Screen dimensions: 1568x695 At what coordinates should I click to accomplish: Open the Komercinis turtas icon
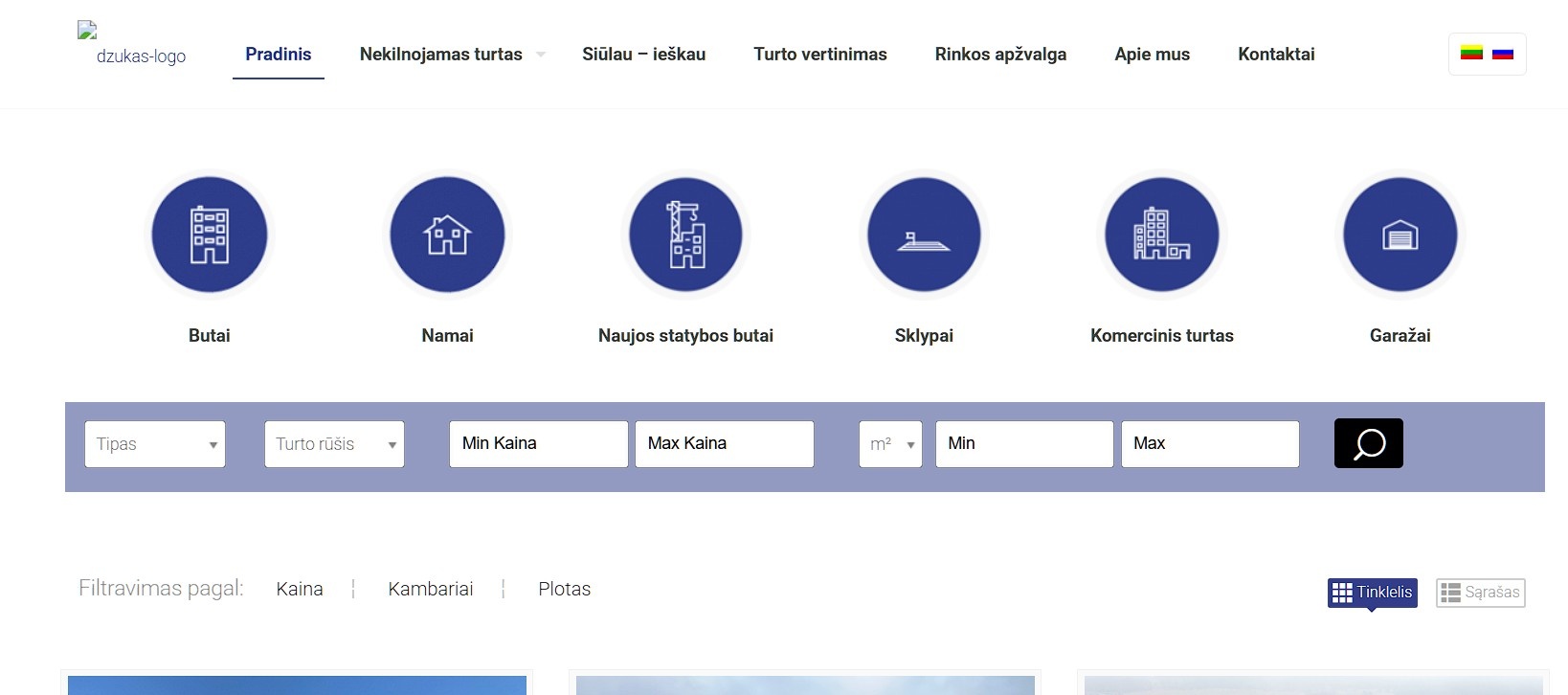coord(1161,235)
